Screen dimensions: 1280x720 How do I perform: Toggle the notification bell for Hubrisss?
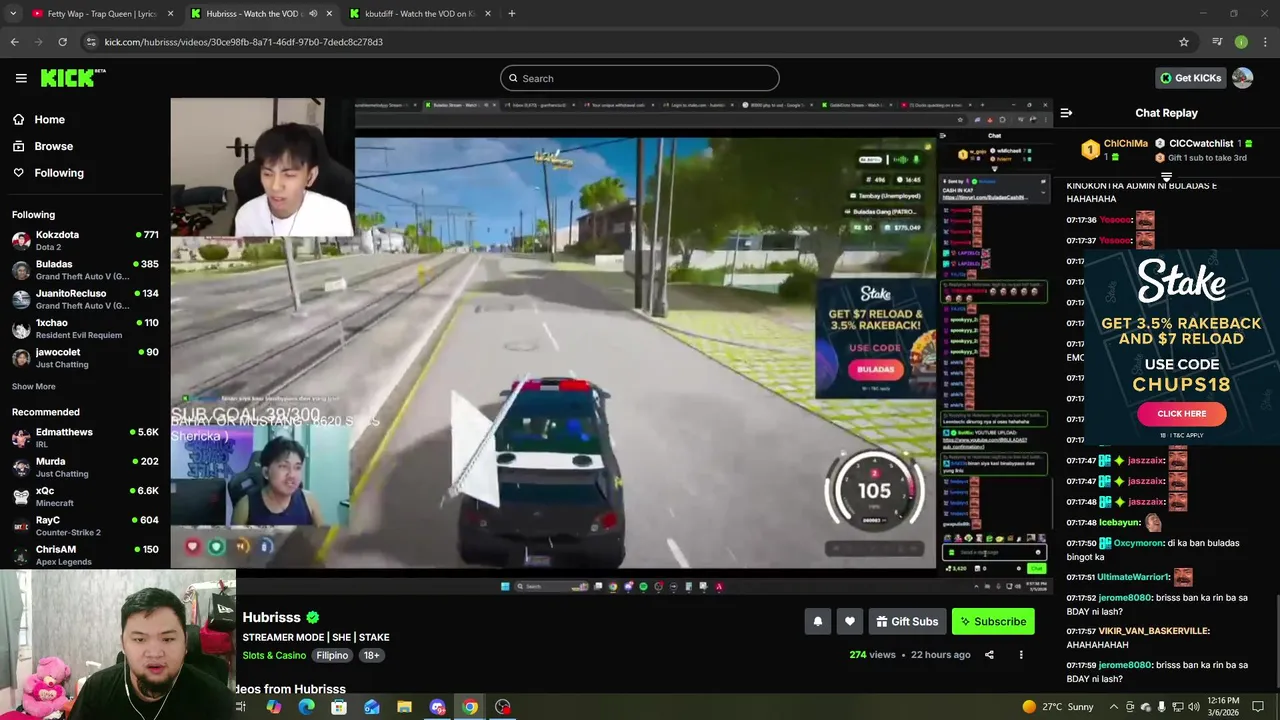tap(817, 621)
